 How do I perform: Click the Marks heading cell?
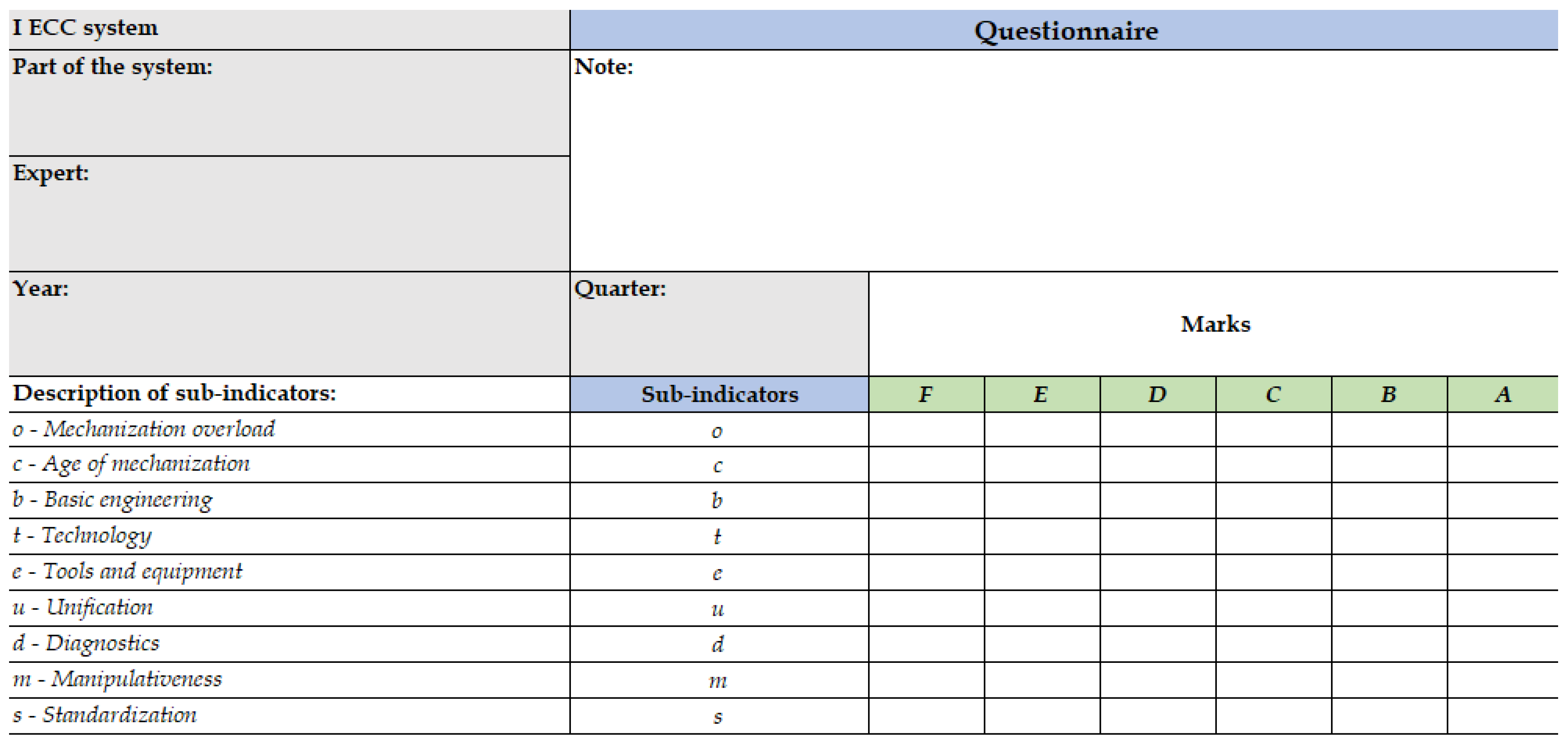pyautogui.click(x=1215, y=324)
